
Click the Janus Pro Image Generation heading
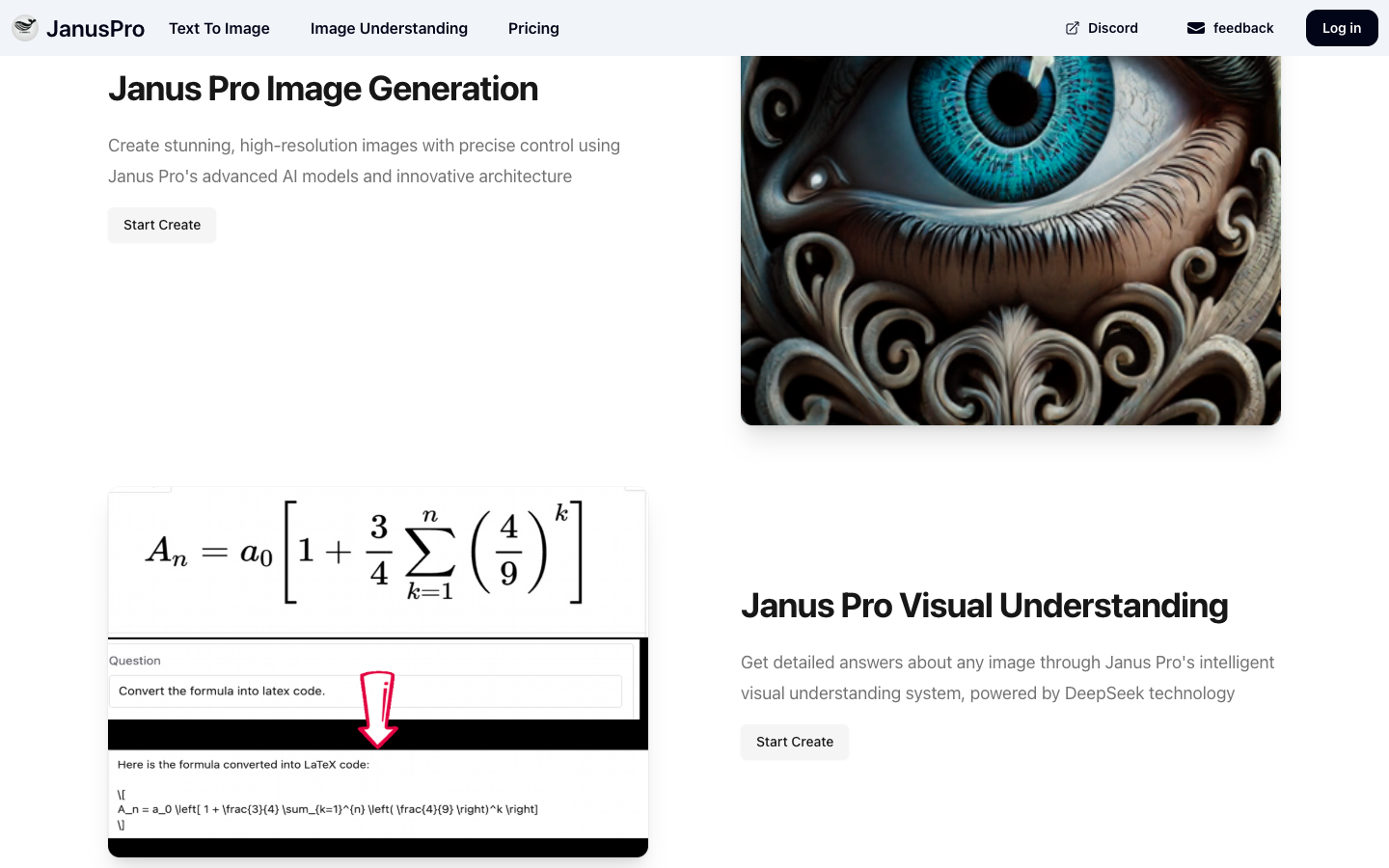tap(323, 89)
